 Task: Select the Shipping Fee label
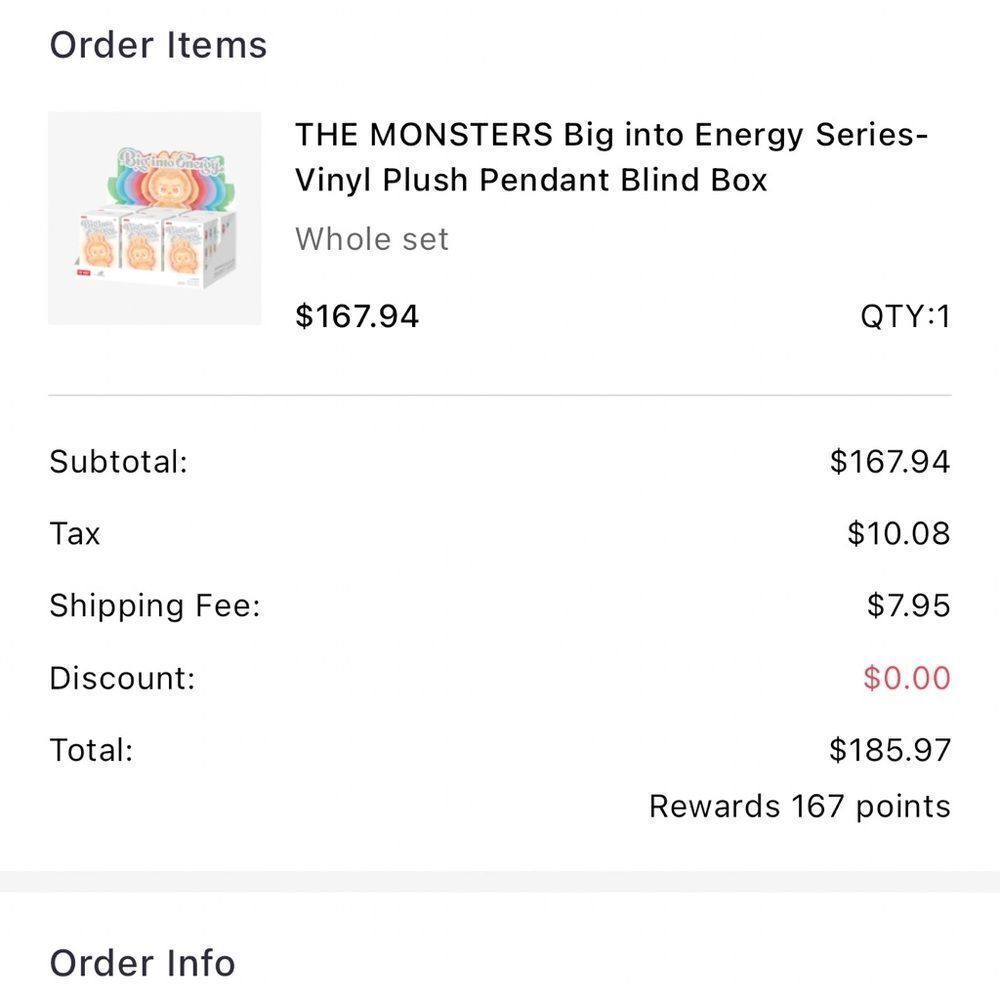point(155,605)
